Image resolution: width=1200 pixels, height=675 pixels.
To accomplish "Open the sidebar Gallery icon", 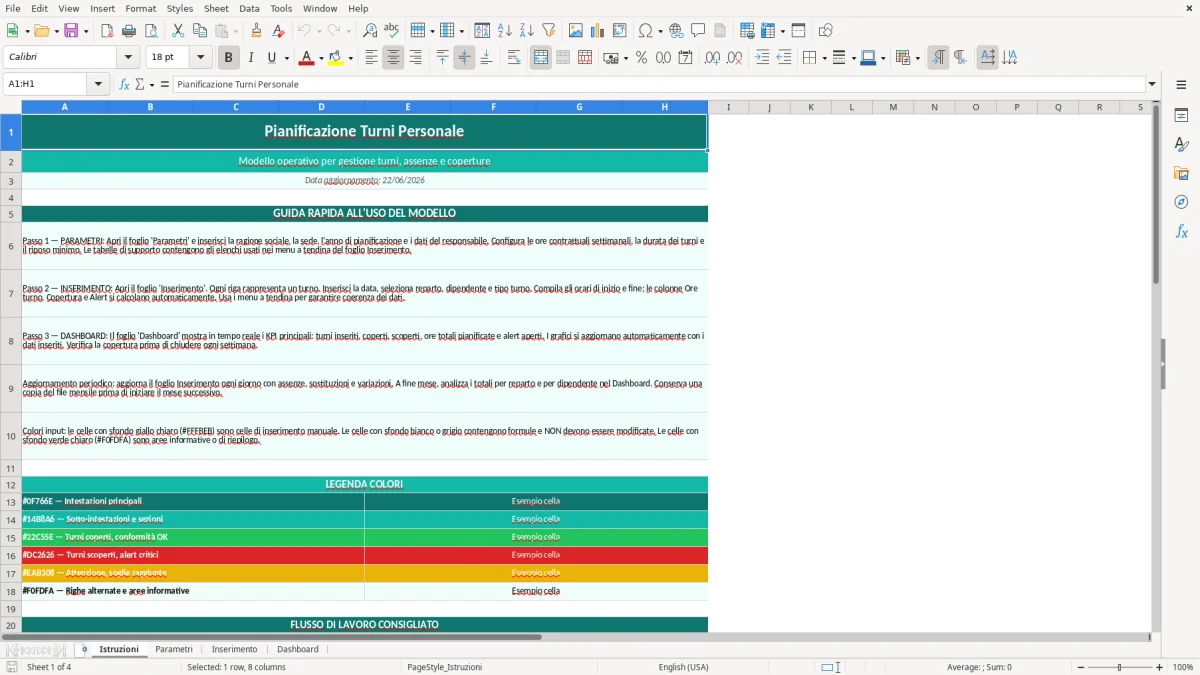I will pyautogui.click(x=1181, y=174).
